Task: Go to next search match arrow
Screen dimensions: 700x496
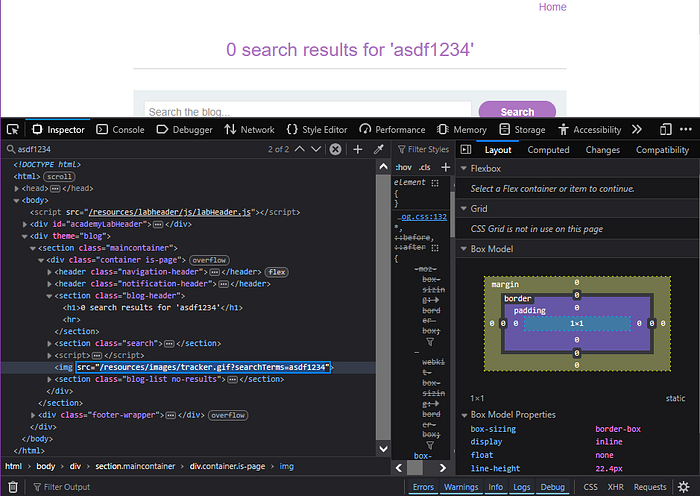Action: tap(316, 149)
